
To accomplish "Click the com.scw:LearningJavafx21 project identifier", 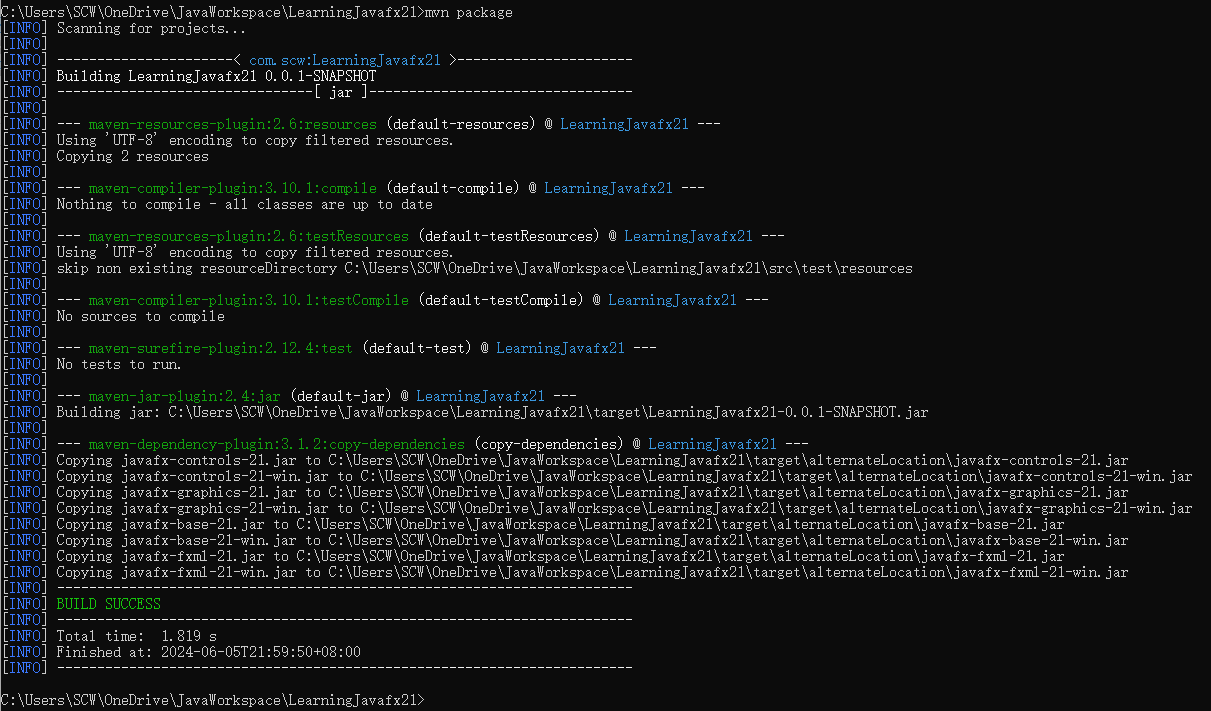I will tap(345, 60).
